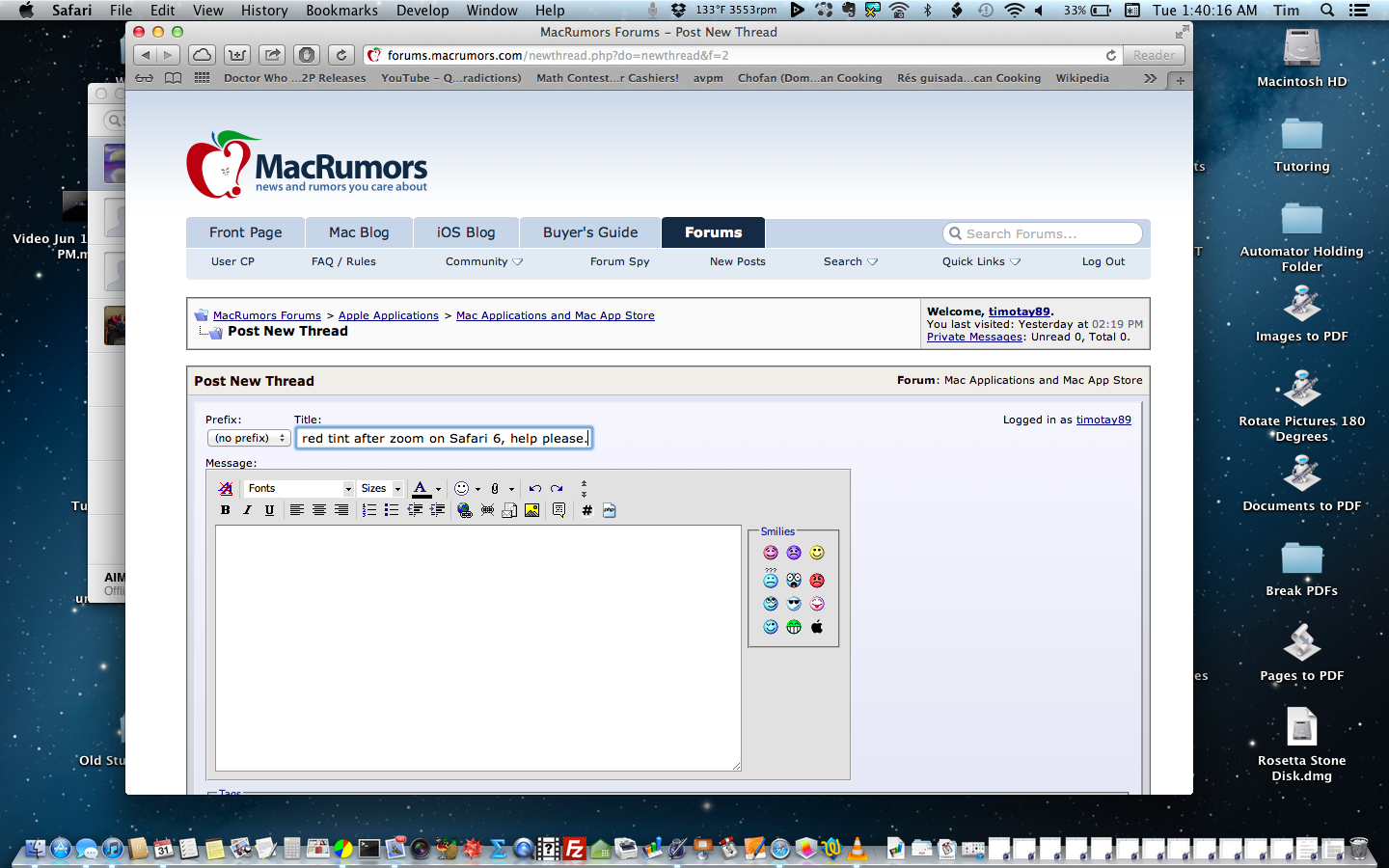Insert the green grinning smiley

pyautogui.click(x=794, y=627)
